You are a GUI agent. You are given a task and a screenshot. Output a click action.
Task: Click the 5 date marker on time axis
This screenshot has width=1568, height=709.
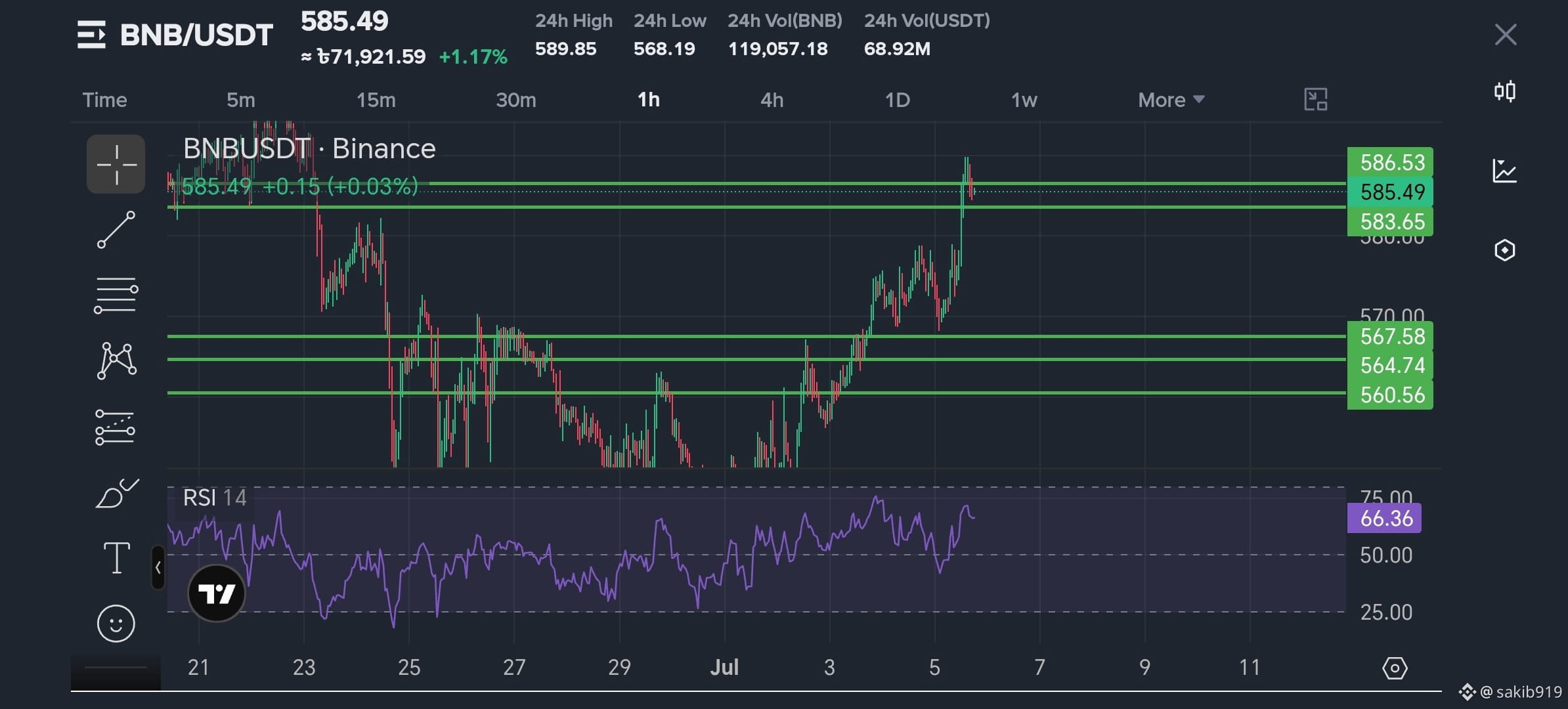click(x=935, y=668)
